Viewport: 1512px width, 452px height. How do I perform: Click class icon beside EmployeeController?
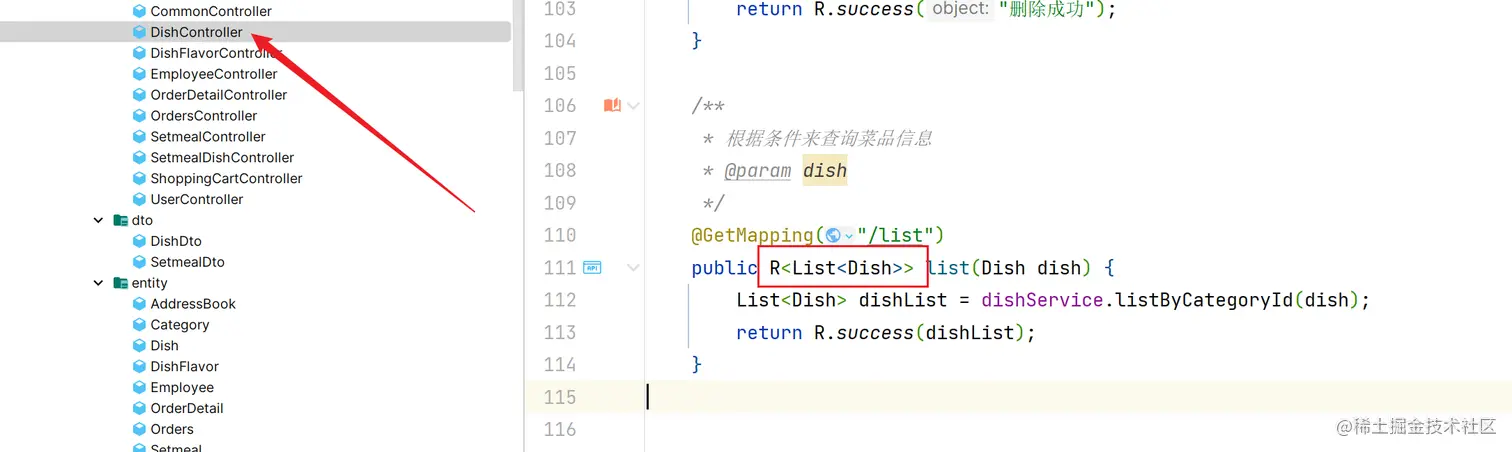(x=140, y=74)
